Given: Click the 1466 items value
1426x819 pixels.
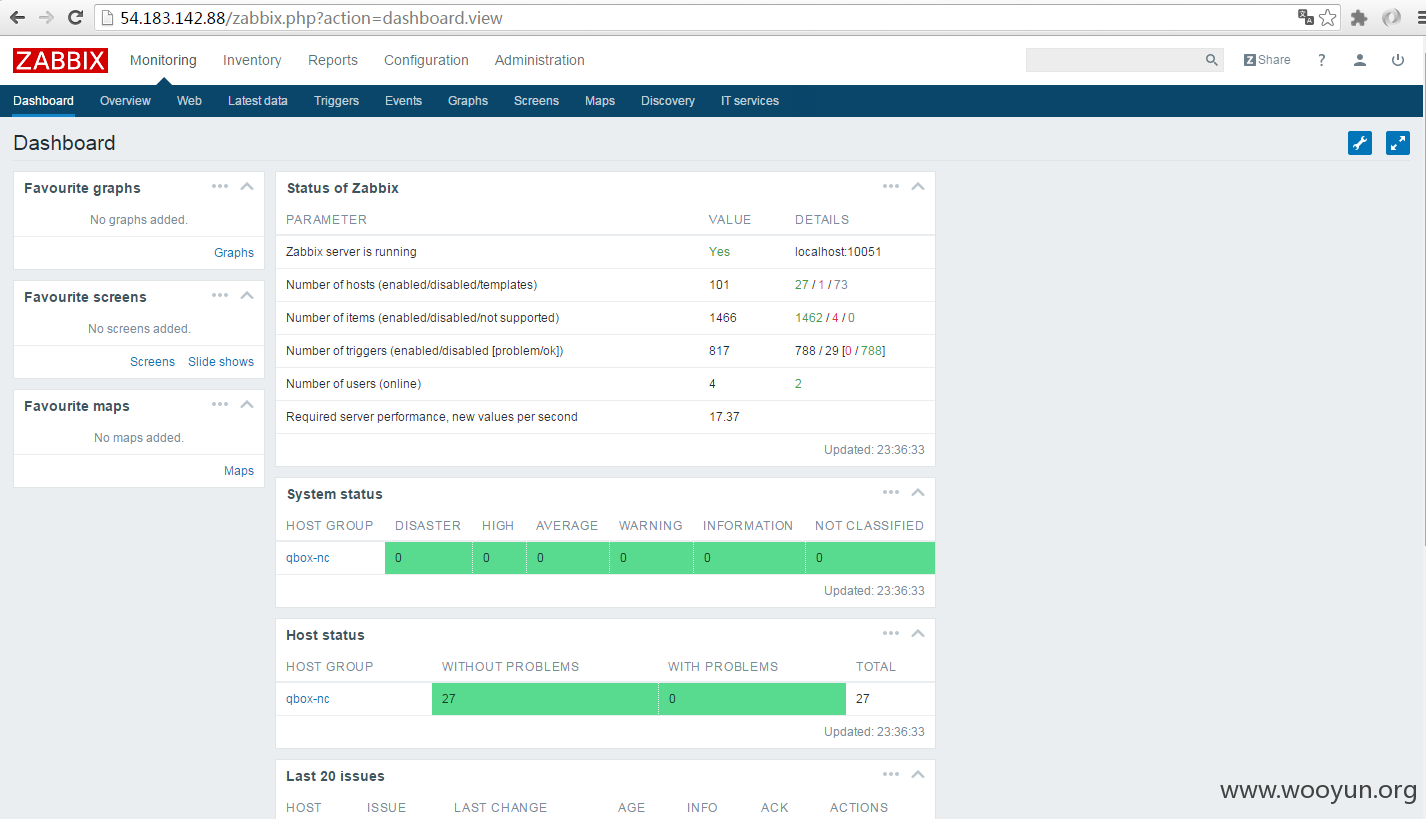Looking at the screenshot, I should pos(723,318).
